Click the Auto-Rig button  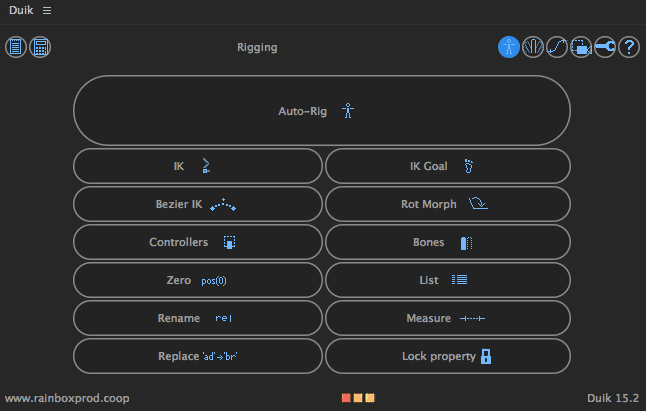pos(321,111)
